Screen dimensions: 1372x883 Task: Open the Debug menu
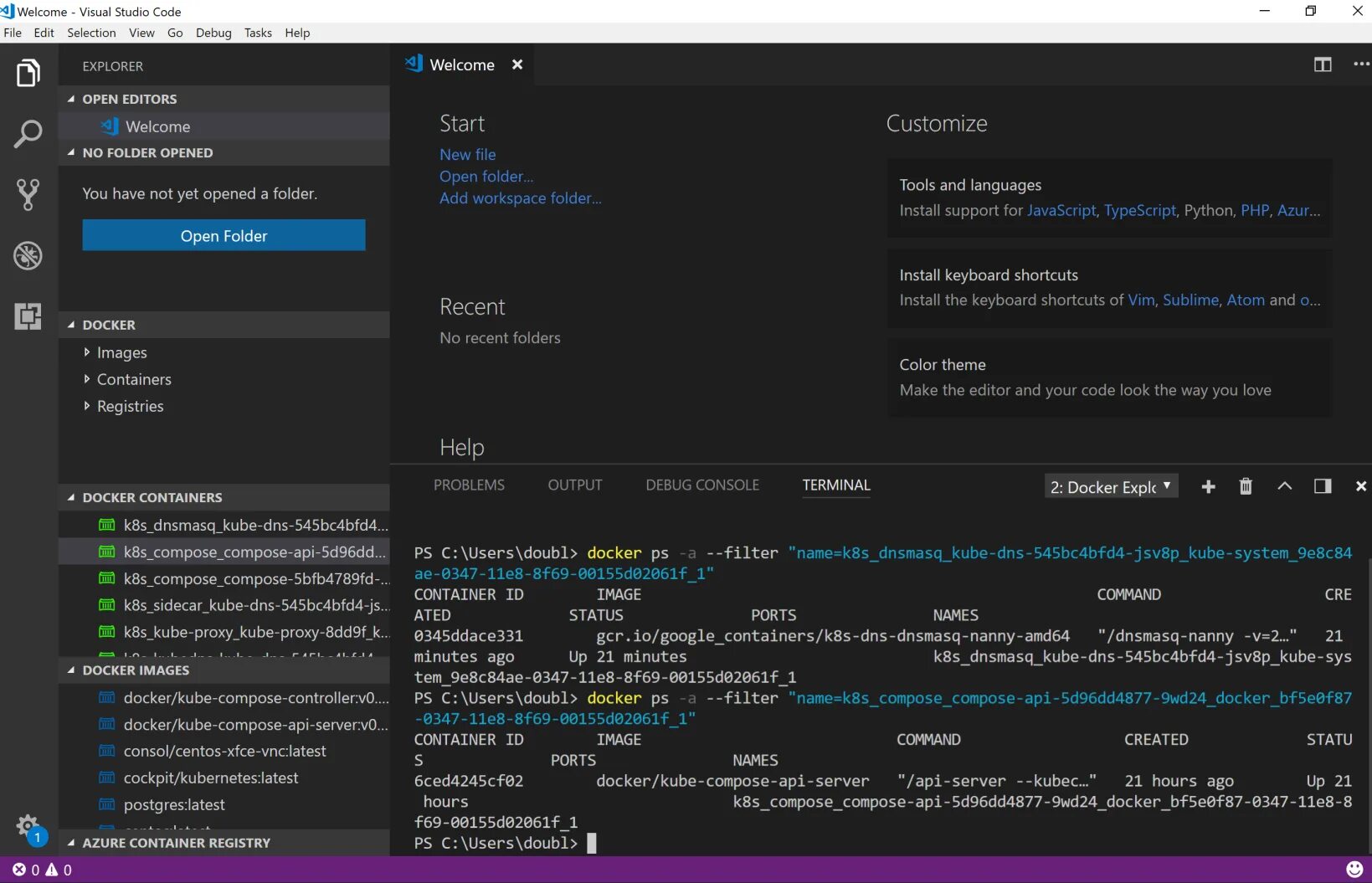coord(213,33)
